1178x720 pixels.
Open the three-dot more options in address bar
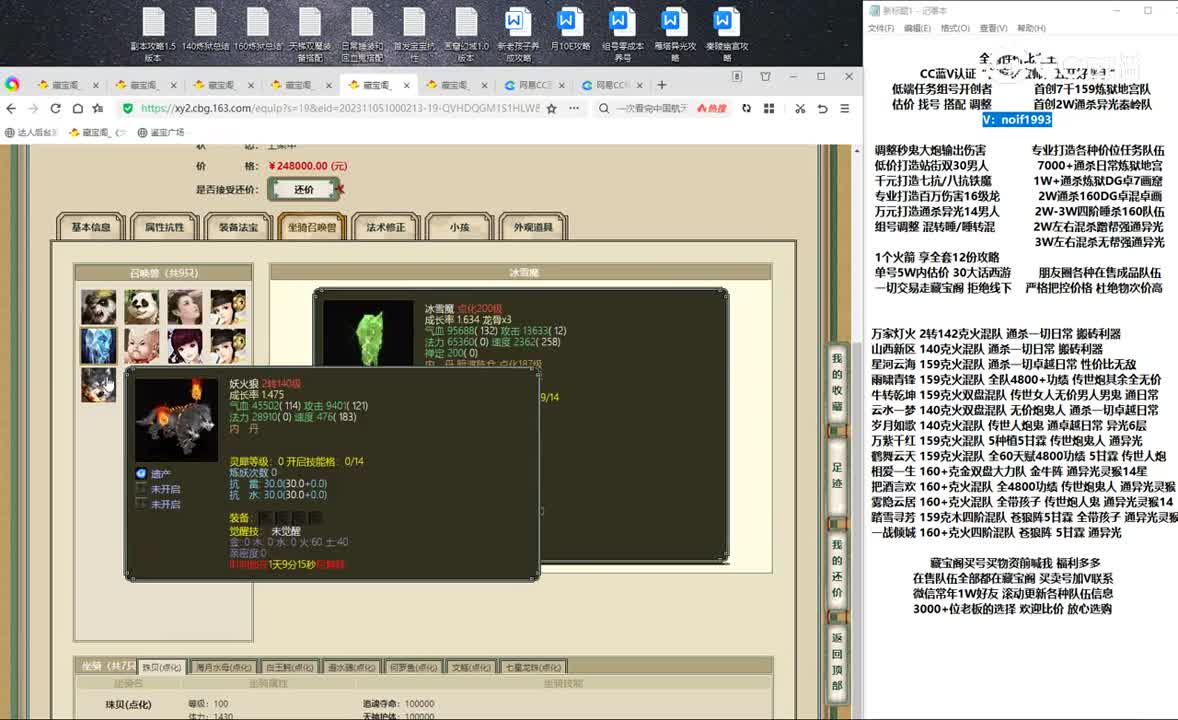(574, 108)
